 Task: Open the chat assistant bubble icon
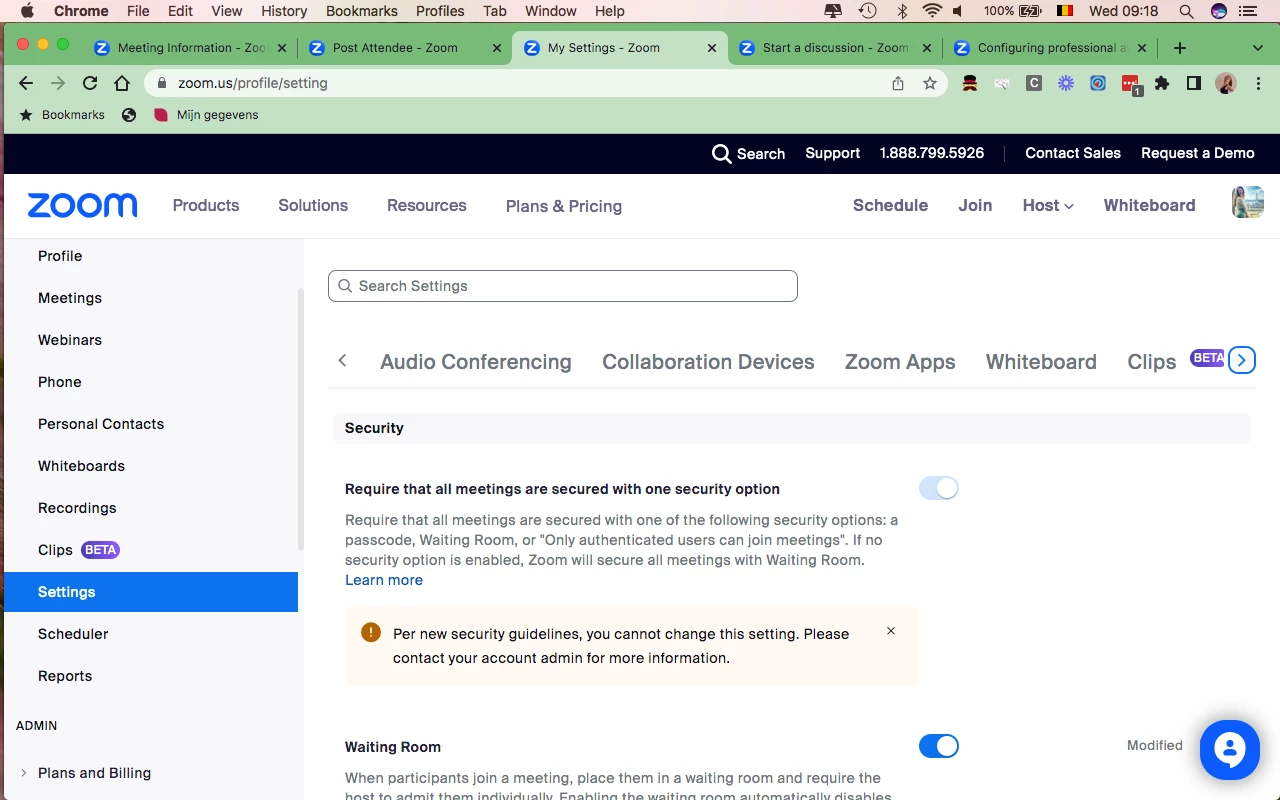[x=1230, y=749]
